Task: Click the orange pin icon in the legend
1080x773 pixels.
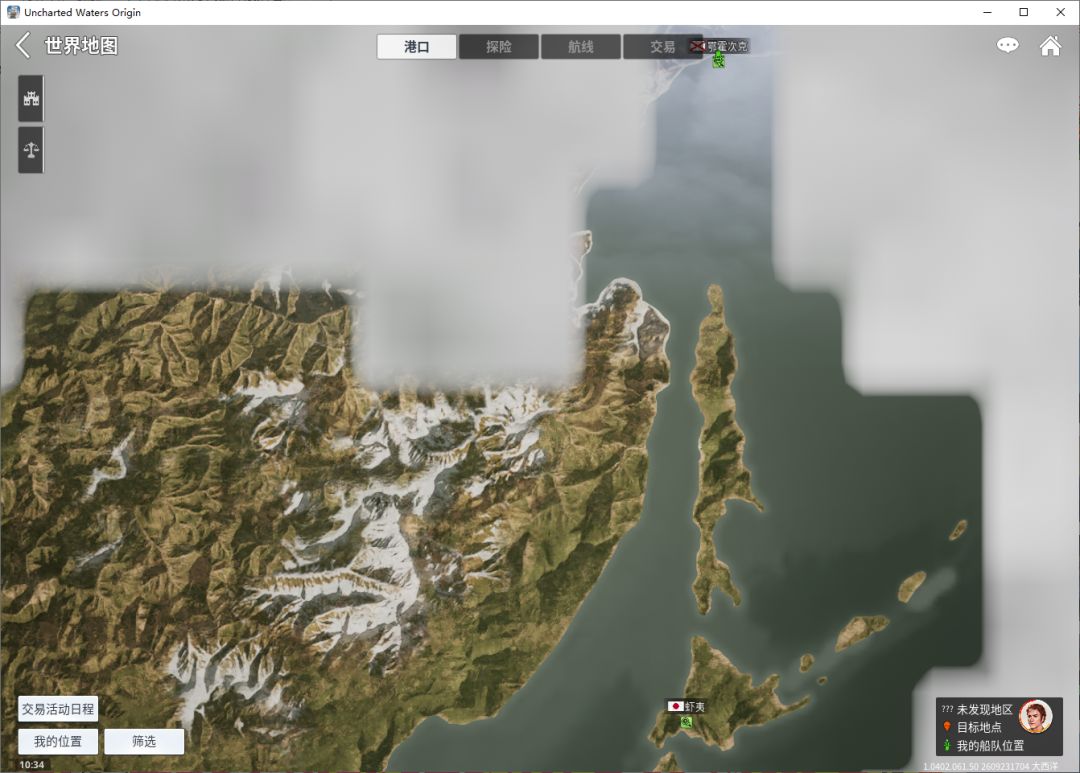Action: point(947,727)
